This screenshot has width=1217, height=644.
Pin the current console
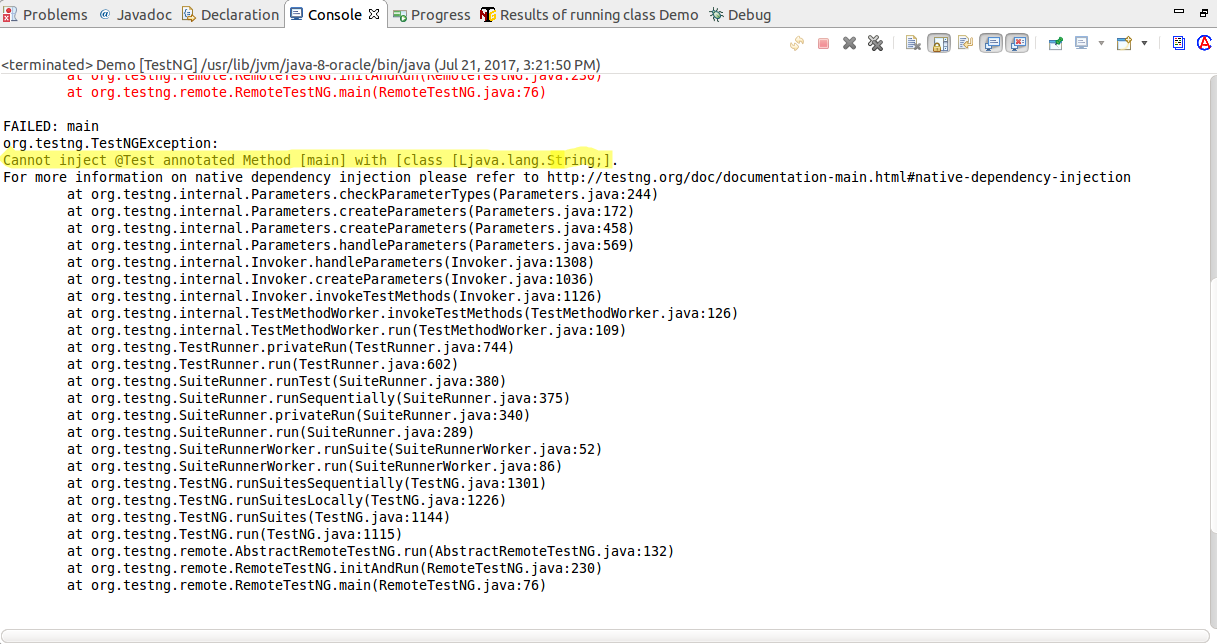tap(1055, 43)
